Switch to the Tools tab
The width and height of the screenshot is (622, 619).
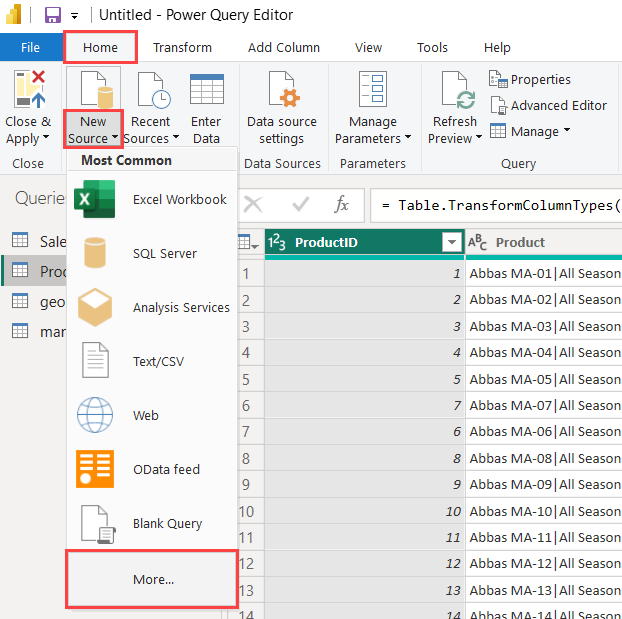point(432,48)
